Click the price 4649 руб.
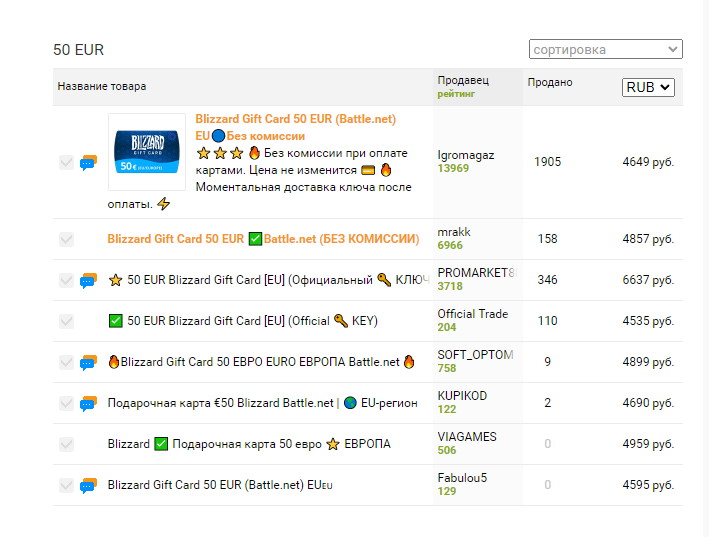 coord(648,162)
